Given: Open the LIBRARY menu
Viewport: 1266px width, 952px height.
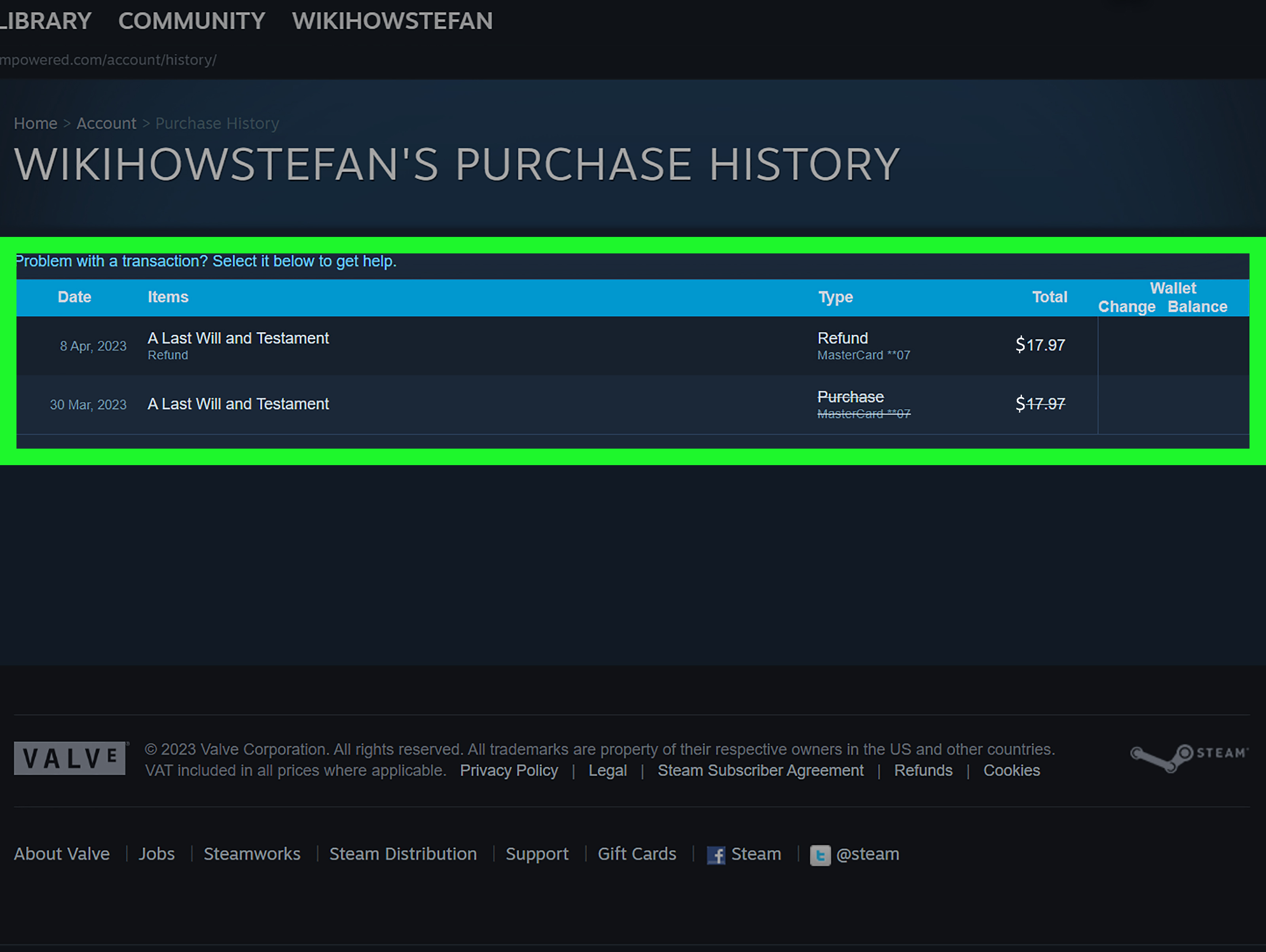Looking at the screenshot, I should click(x=46, y=21).
